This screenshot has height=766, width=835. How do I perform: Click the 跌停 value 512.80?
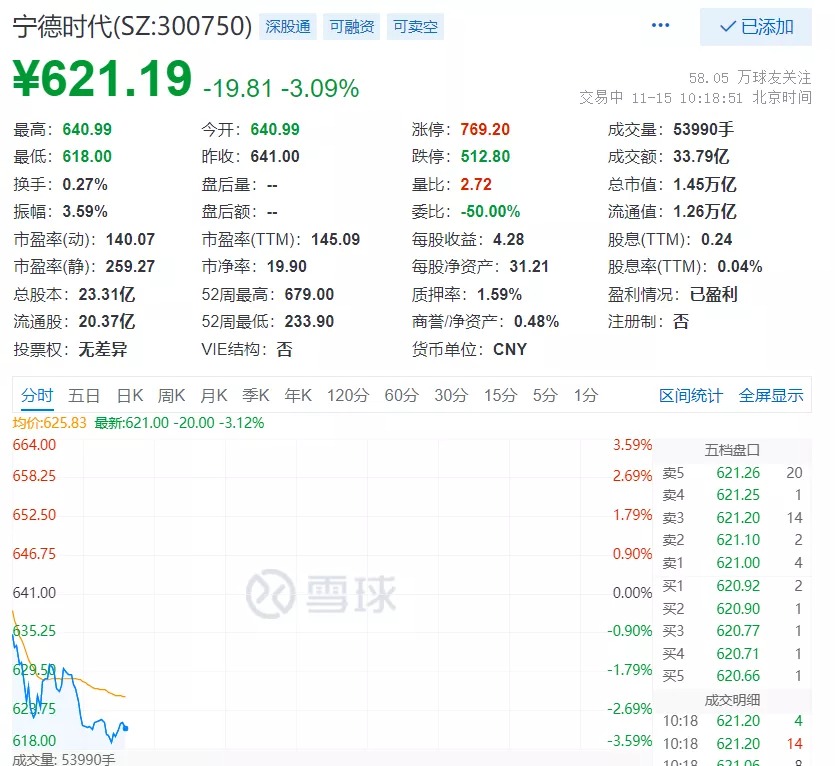485,157
